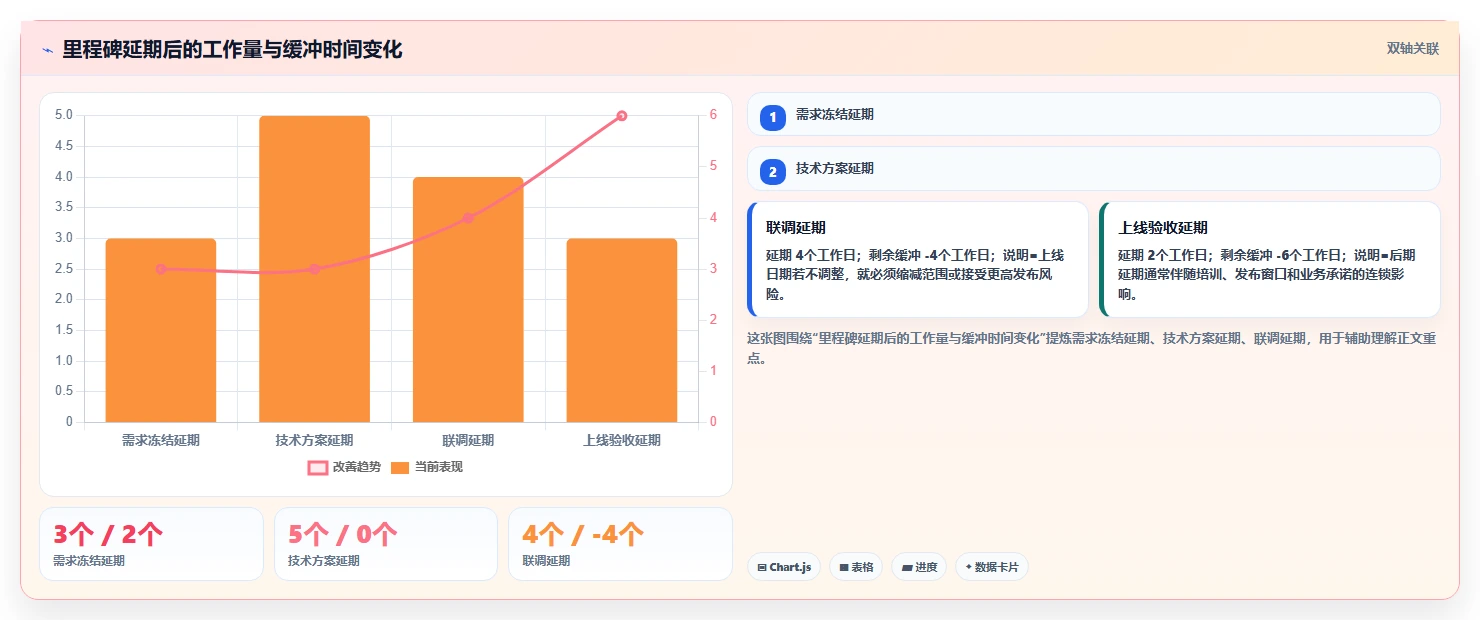Click the orange 当前表现 legend swatch
Viewport: 1480px width, 620px height.
pyautogui.click(x=400, y=467)
